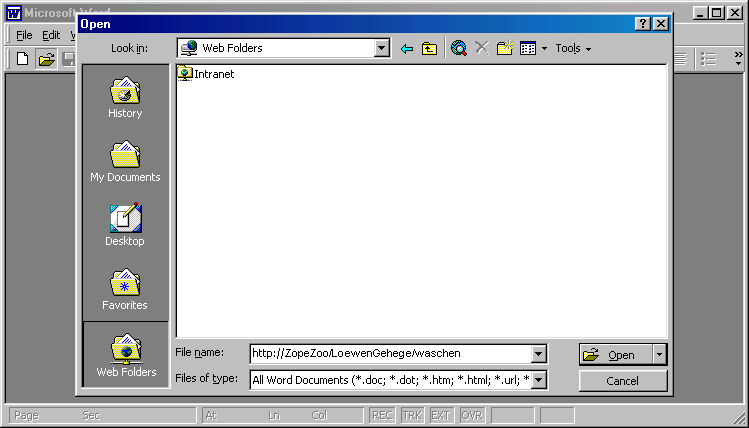Click New Blank Document in Word toolbar
Screen dimensions: 749x428
22,59
